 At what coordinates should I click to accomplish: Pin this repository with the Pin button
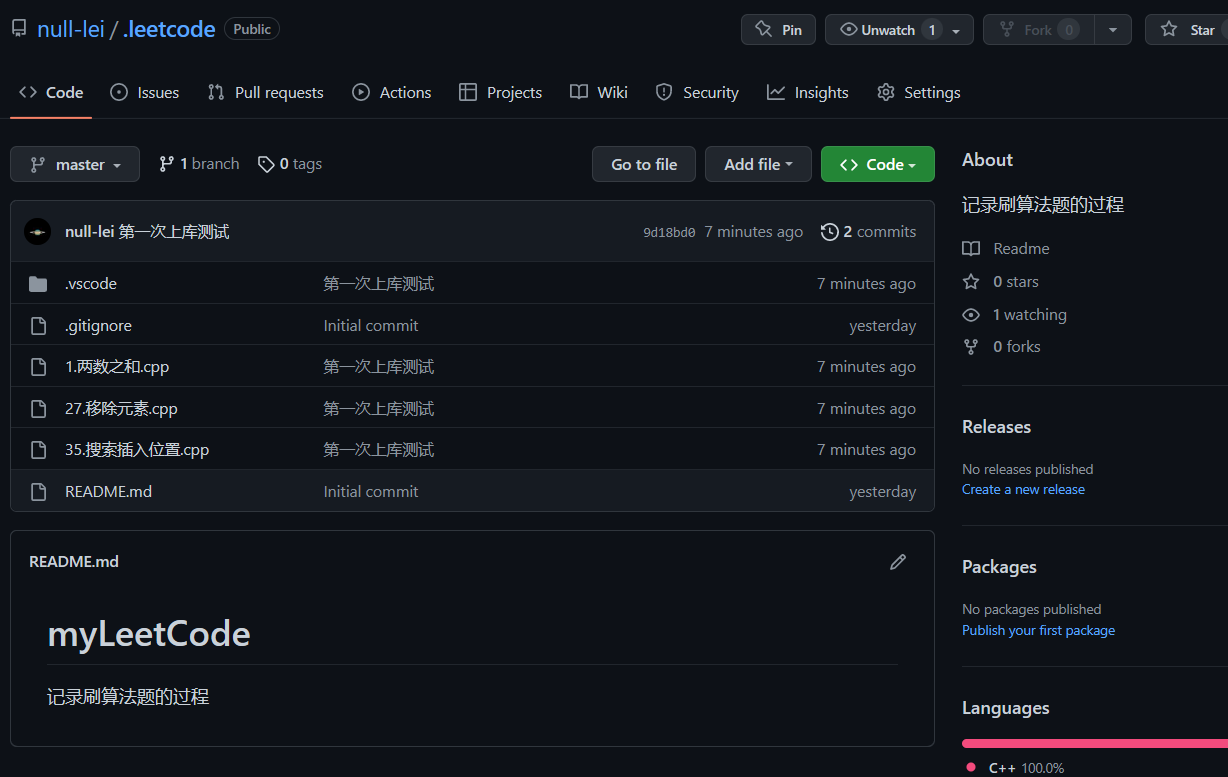pos(778,30)
